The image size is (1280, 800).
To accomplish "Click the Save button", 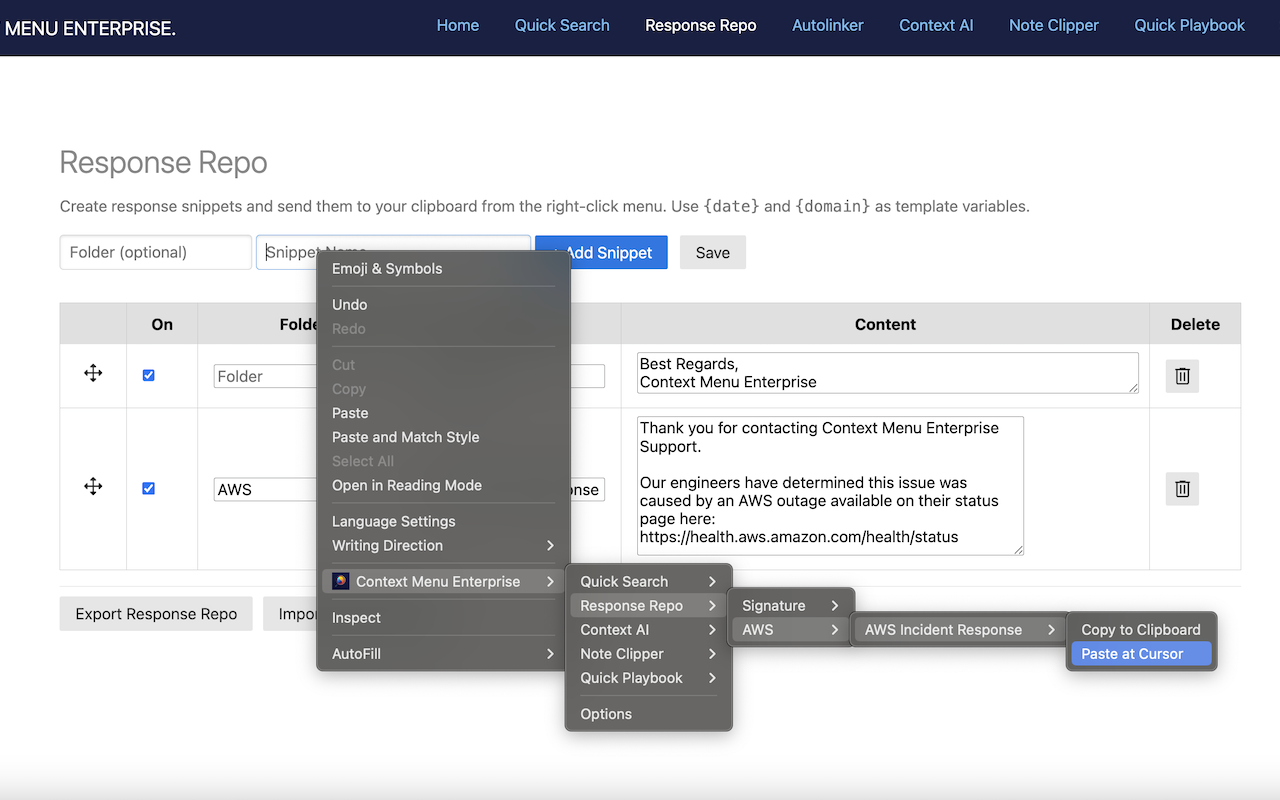I will click(713, 252).
